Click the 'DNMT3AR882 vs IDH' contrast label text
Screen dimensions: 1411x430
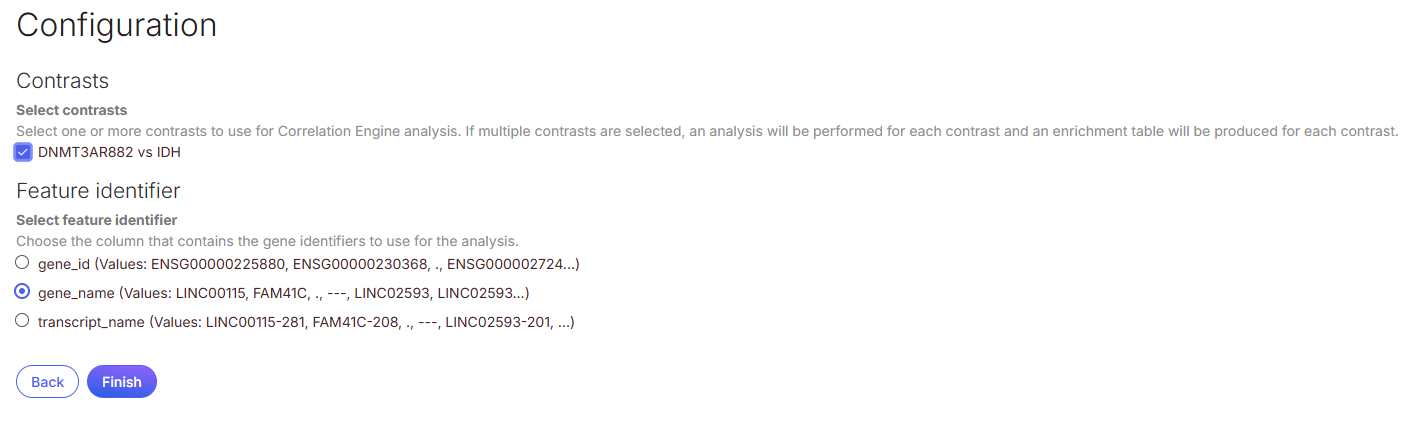(109, 152)
